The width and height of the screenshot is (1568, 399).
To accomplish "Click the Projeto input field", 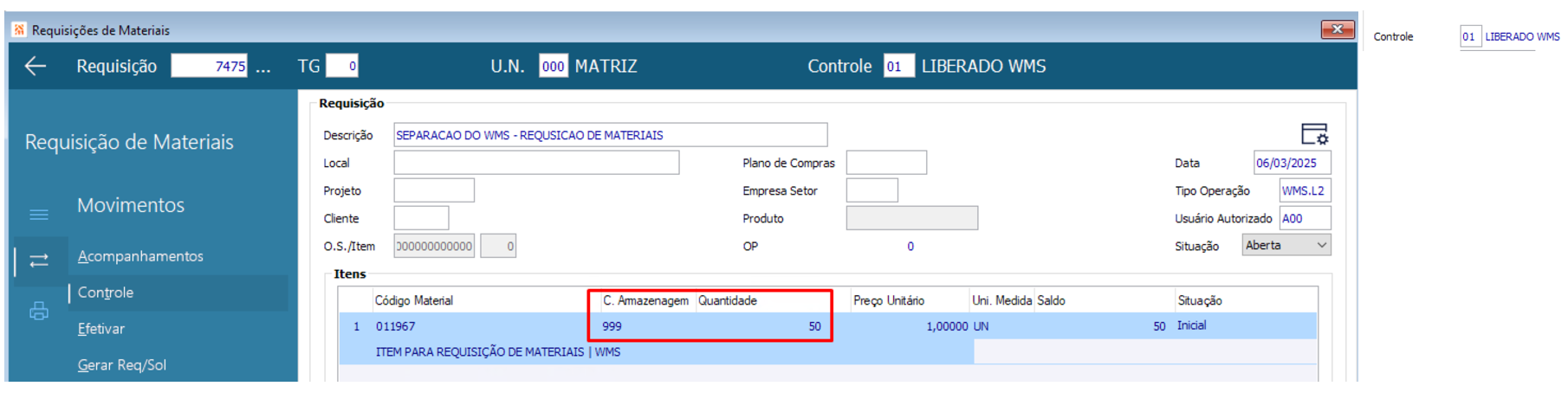I will pos(434,190).
